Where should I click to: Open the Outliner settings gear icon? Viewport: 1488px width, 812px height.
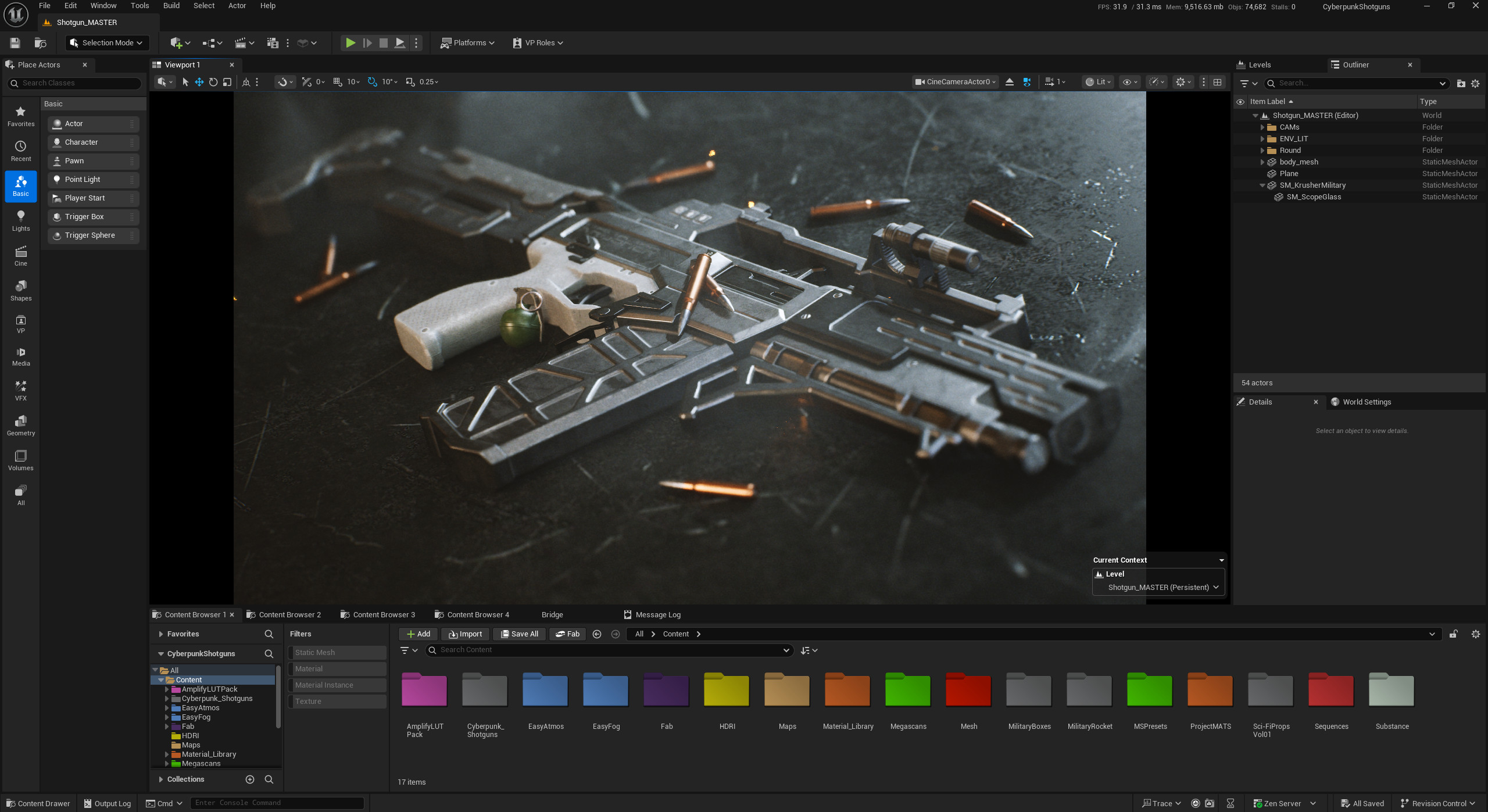1475,83
